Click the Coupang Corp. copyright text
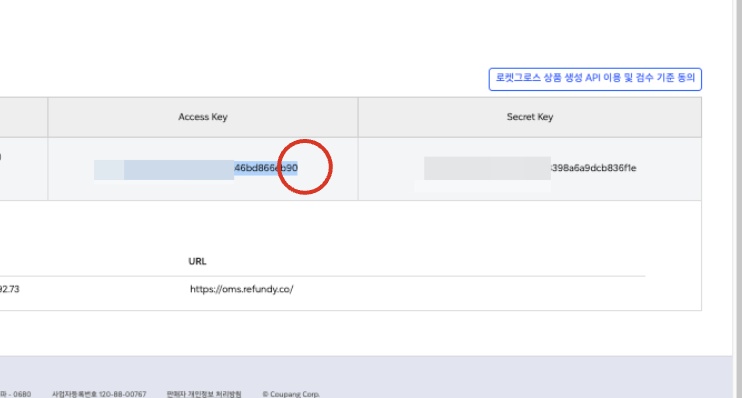 (x=291, y=394)
